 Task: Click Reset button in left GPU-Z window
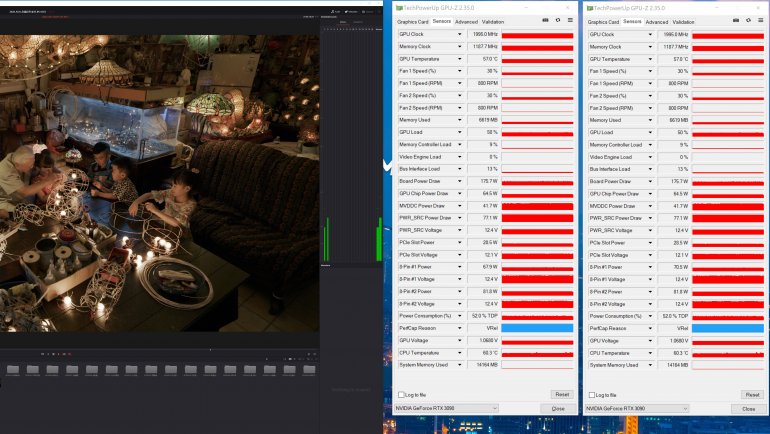tap(561, 395)
